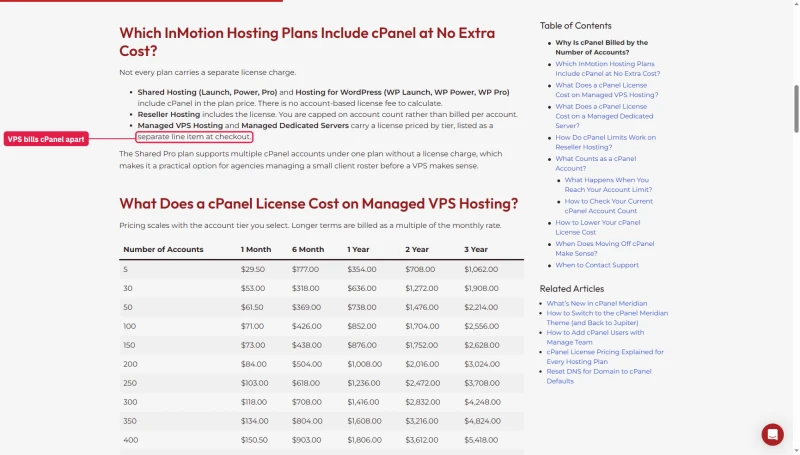Open 'How Do cPanel Limits Work on Reseller Hosting?' link
Viewport: 800px width, 455px height.
coord(606,142)
